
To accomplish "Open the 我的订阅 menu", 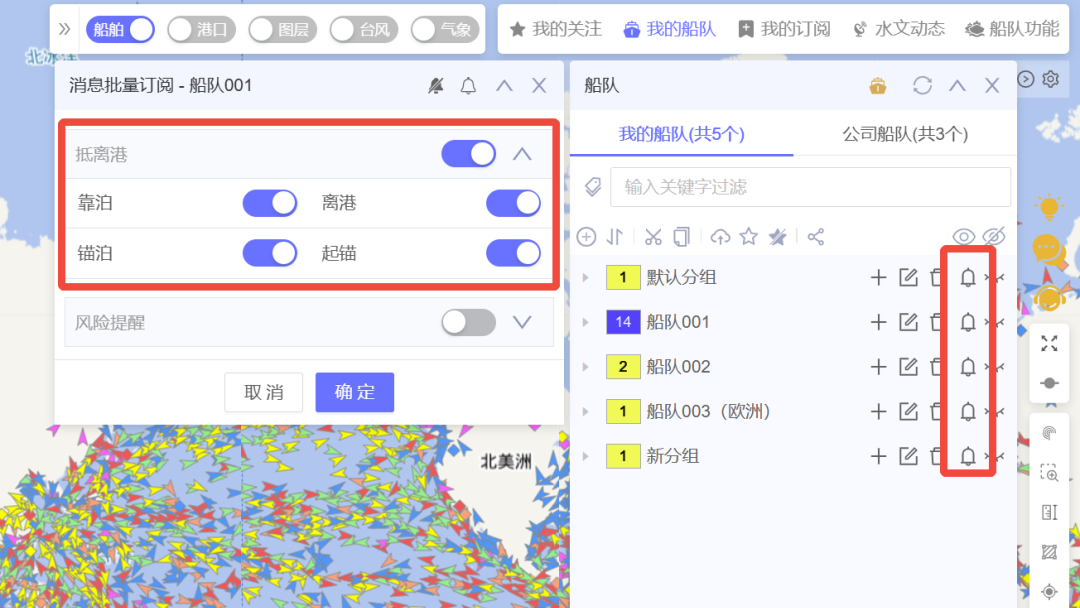I will tap(784, 29).
